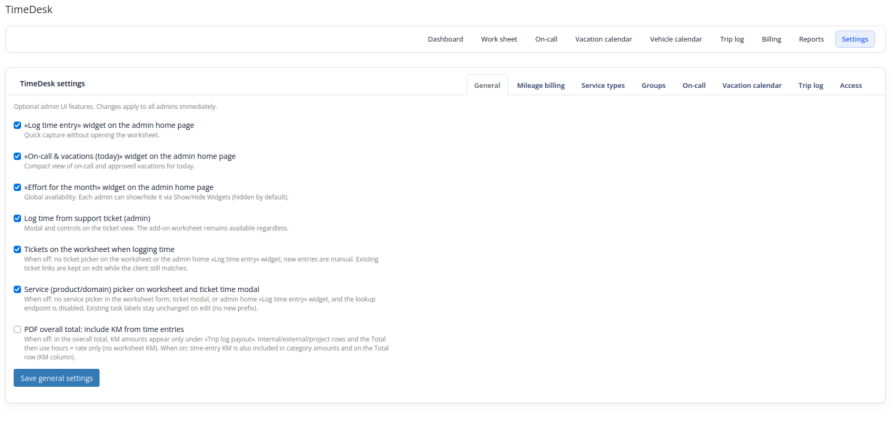Open the Access settings tab

click(x=851, y=85)
